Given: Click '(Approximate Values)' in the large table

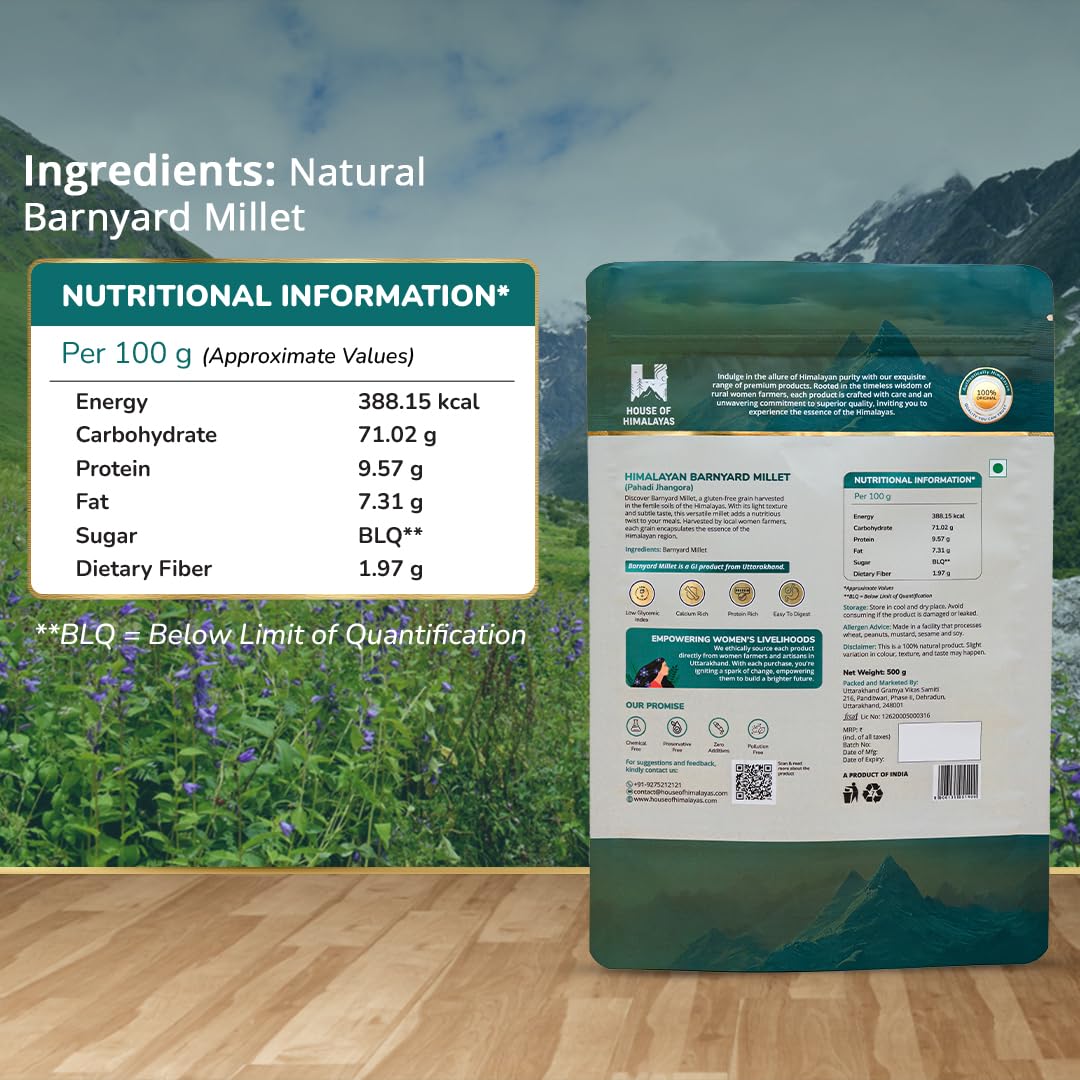Looking at the screenshot, I should [308, 356].
